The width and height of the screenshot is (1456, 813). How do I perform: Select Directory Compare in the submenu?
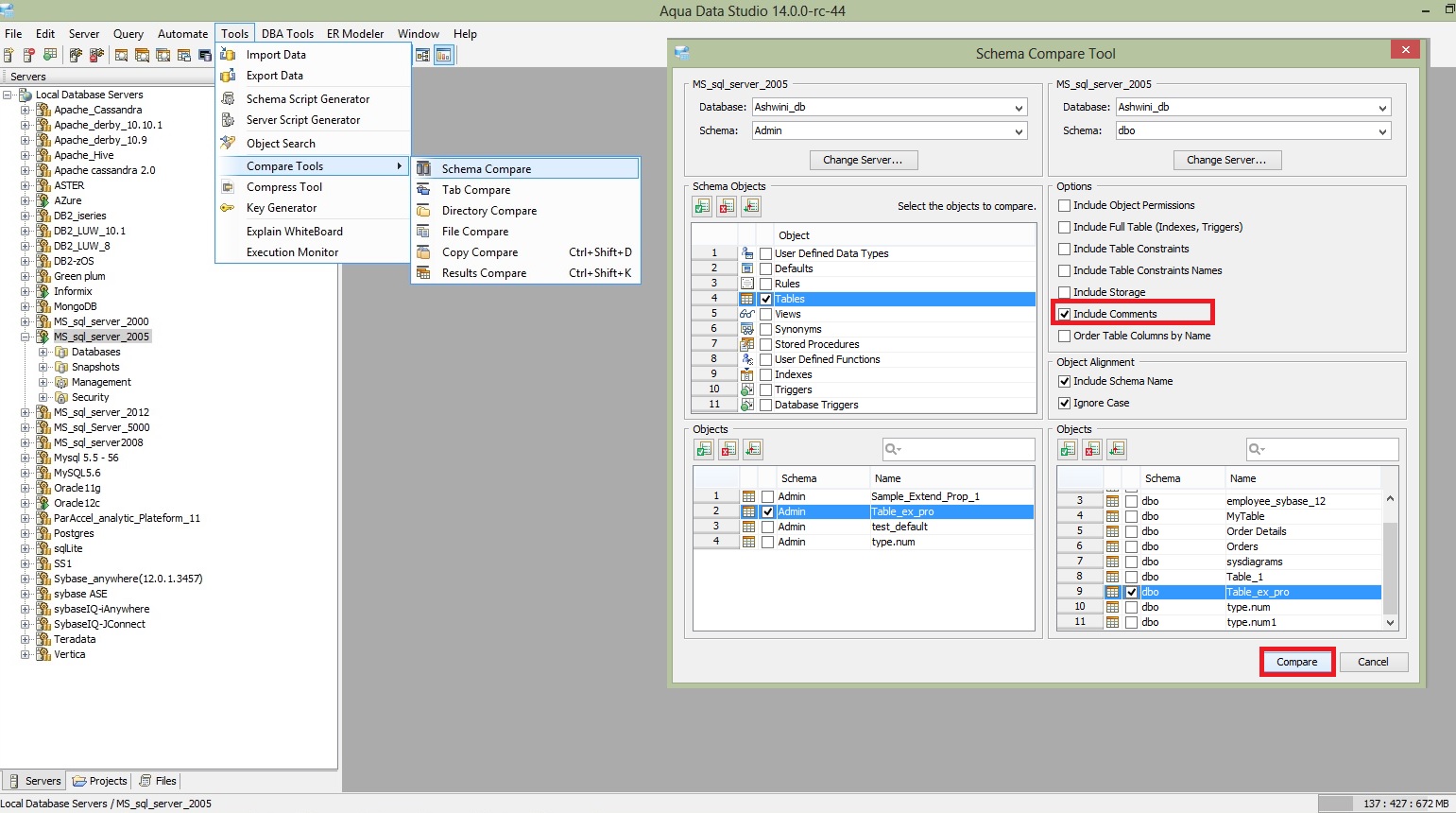[x=526, y=211]
